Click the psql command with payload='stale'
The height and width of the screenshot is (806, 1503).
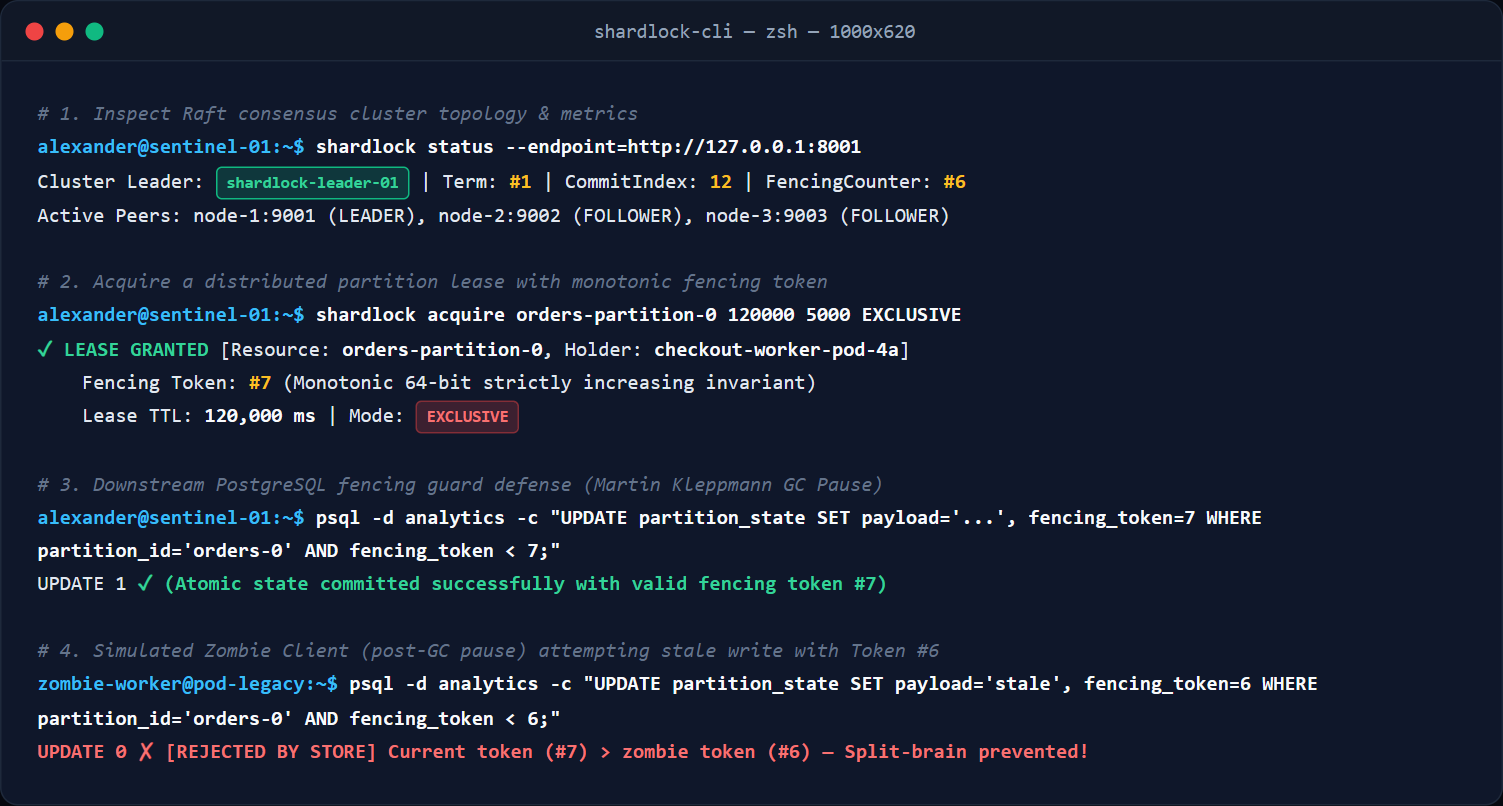[834, 685]
